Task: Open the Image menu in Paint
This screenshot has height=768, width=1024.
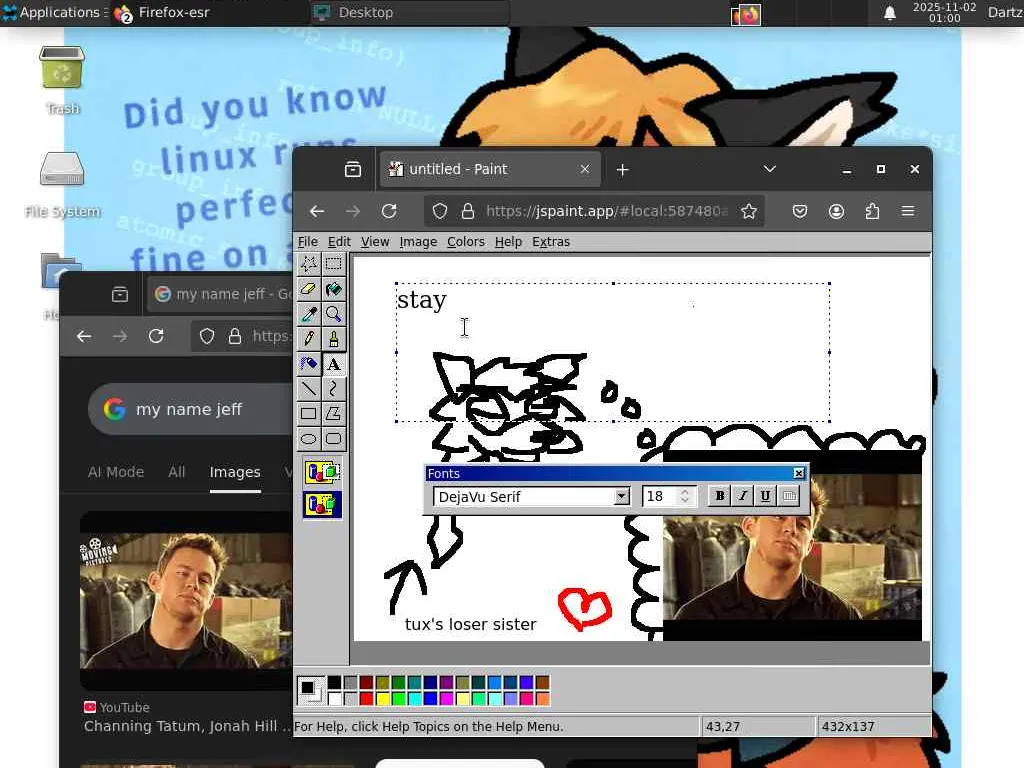Action: [x=418, y=242]
